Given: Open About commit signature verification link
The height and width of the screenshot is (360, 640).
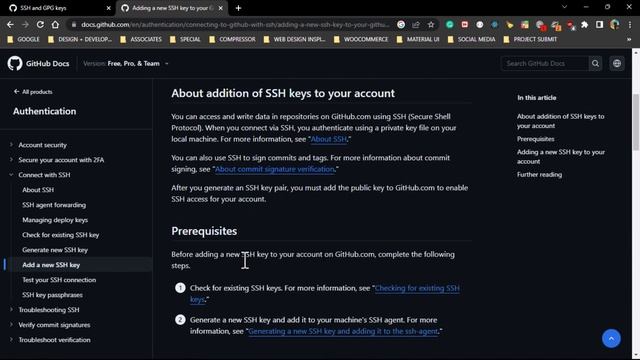Looking at the screenshot, I should point(275,169).
